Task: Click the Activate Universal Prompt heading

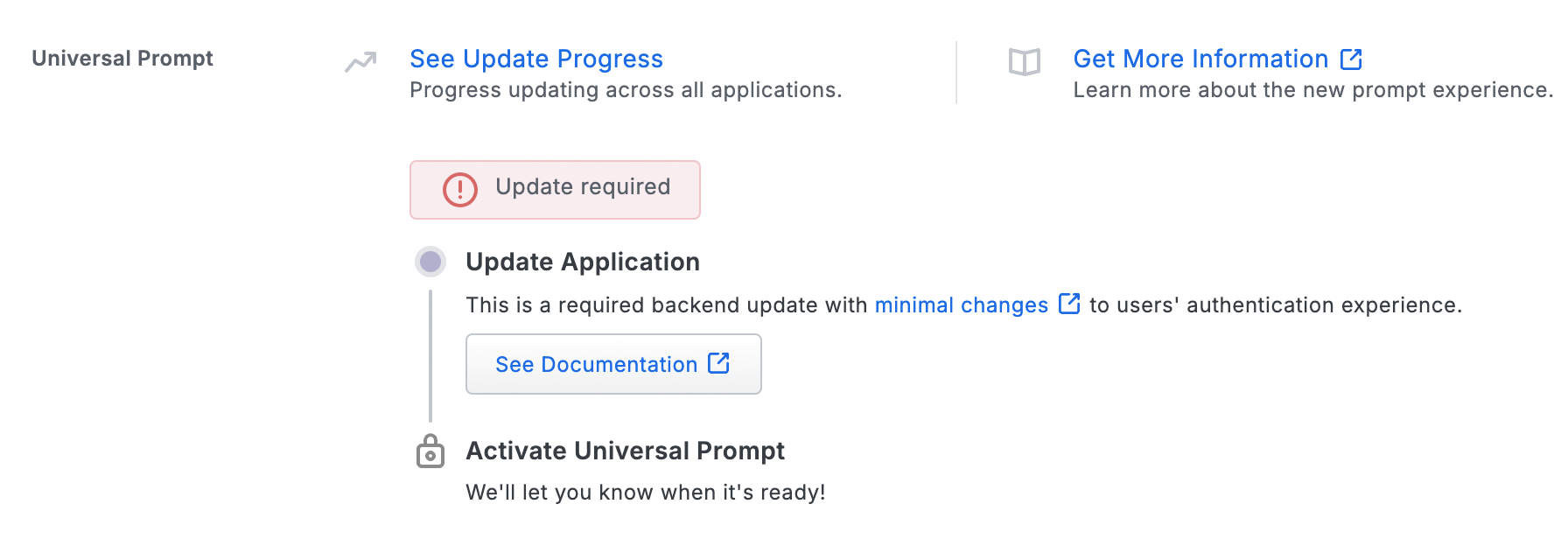Action: click(x=625, y=451)
